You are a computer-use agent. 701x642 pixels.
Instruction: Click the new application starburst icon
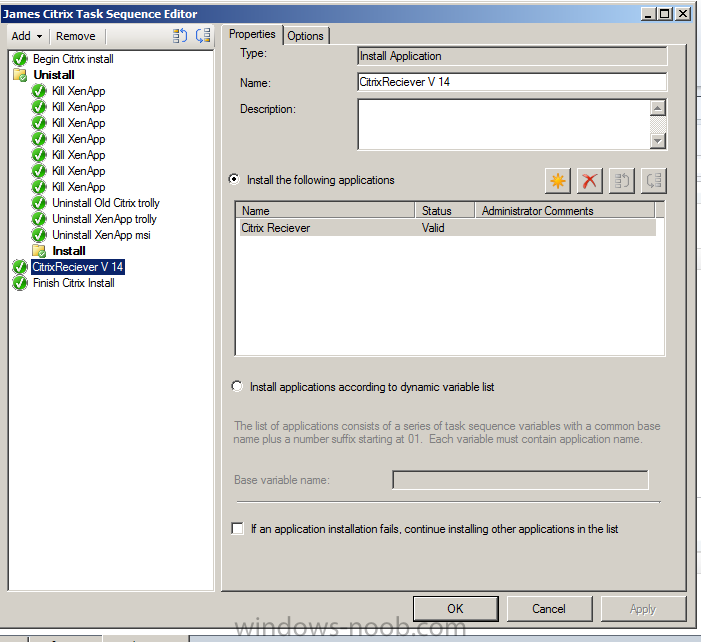(x=557, y=181)
